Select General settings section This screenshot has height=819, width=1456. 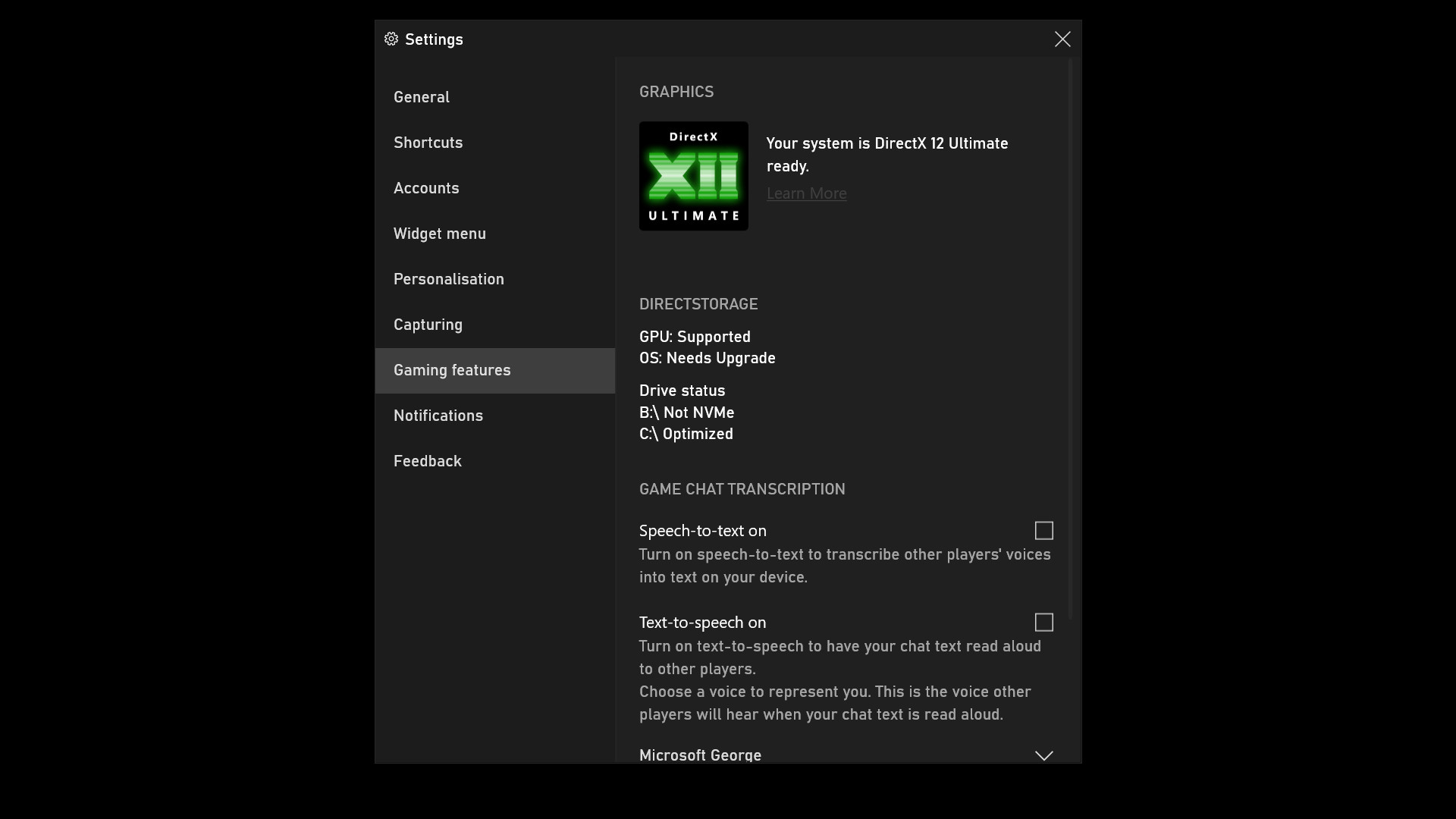click(x=421, y=98)
